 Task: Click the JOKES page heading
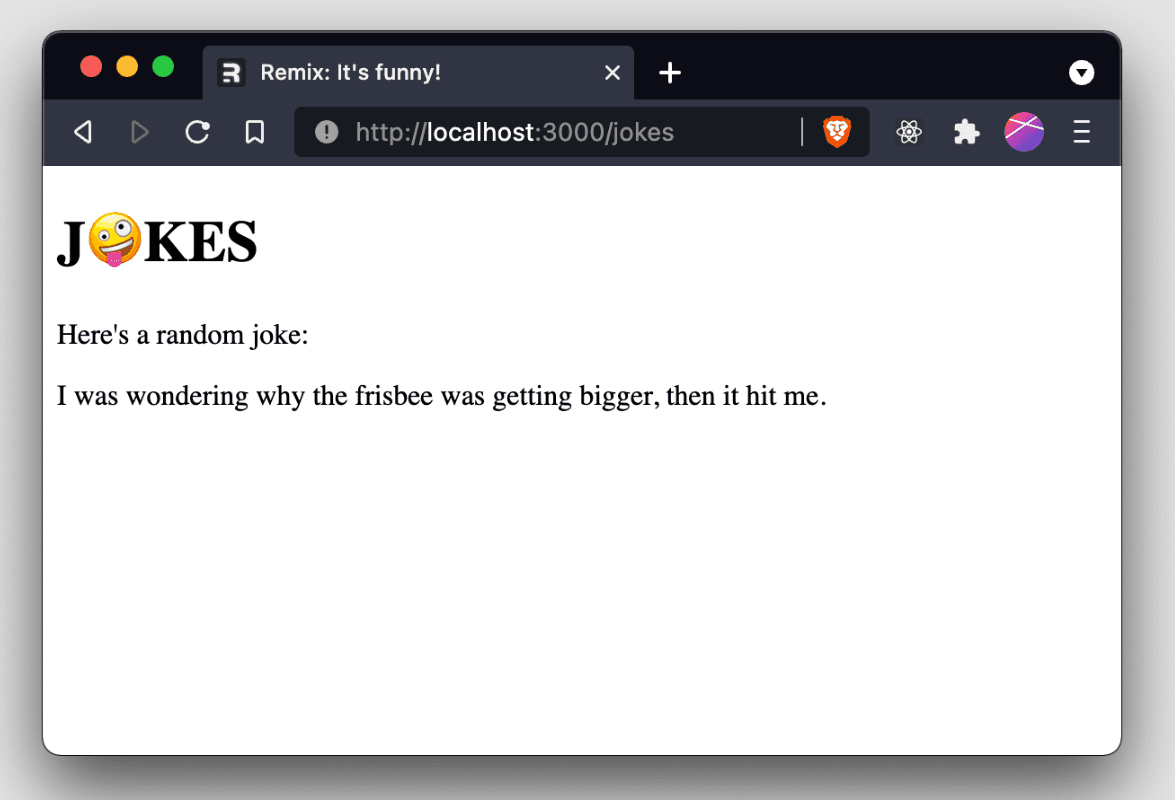[157, 240]
